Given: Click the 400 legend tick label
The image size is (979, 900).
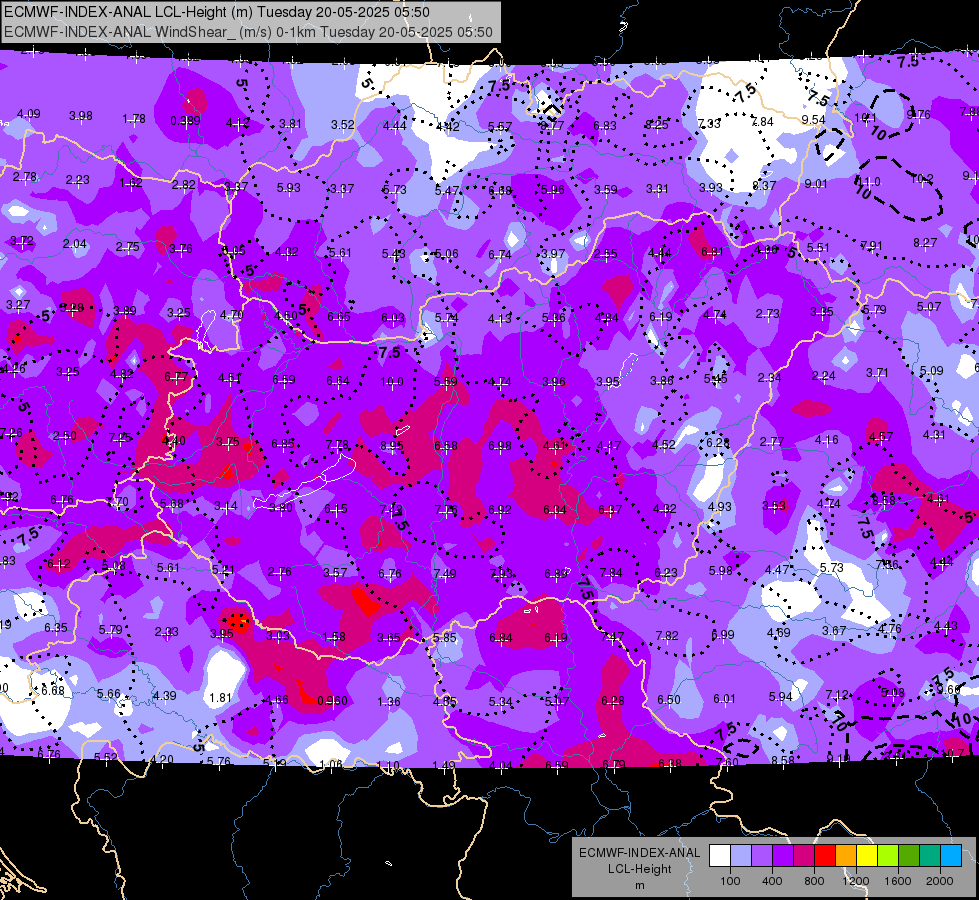Looking at the screenshot, I should tap(772, 881).
